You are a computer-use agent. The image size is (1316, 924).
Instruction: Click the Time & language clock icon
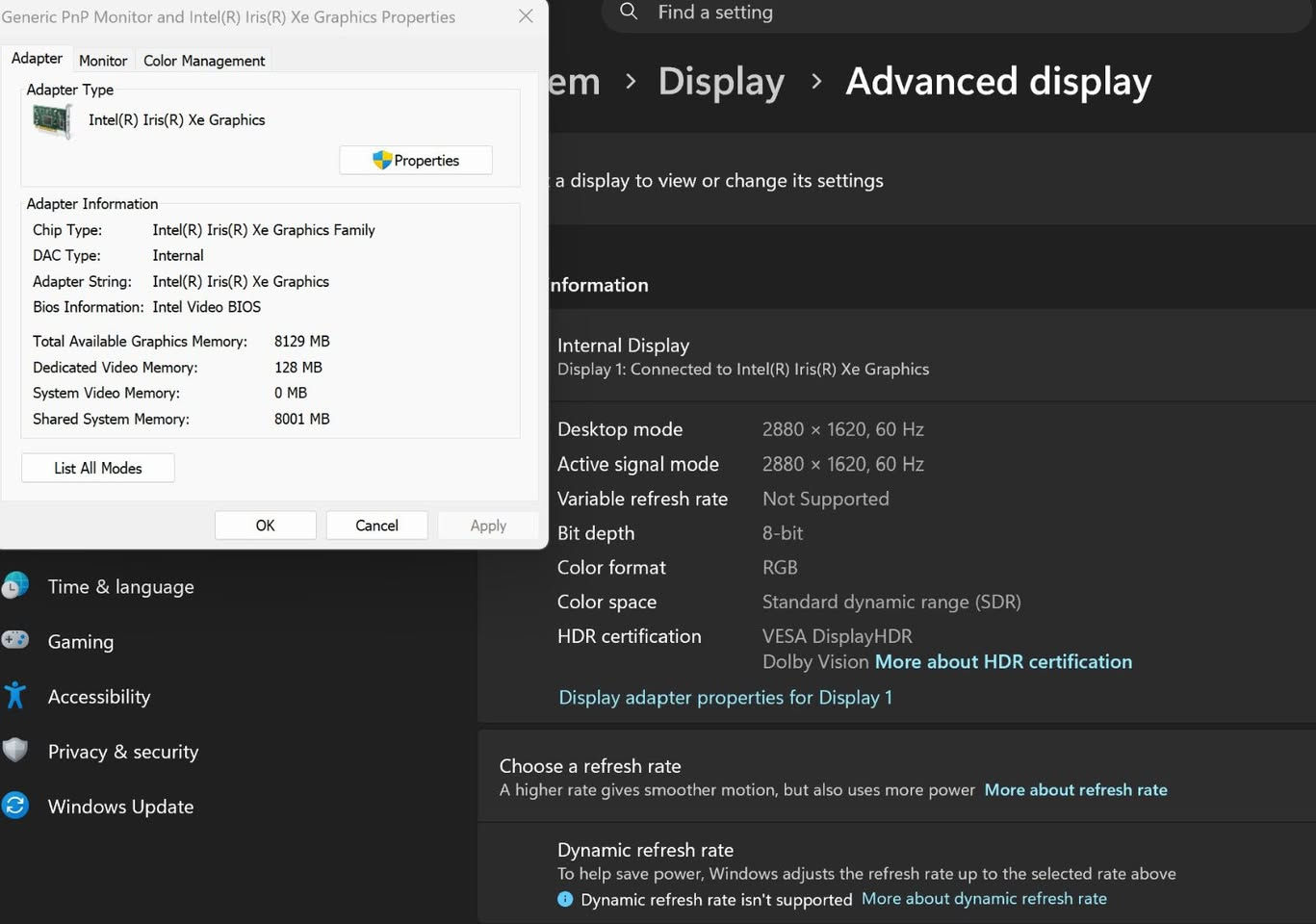point(14,586)
